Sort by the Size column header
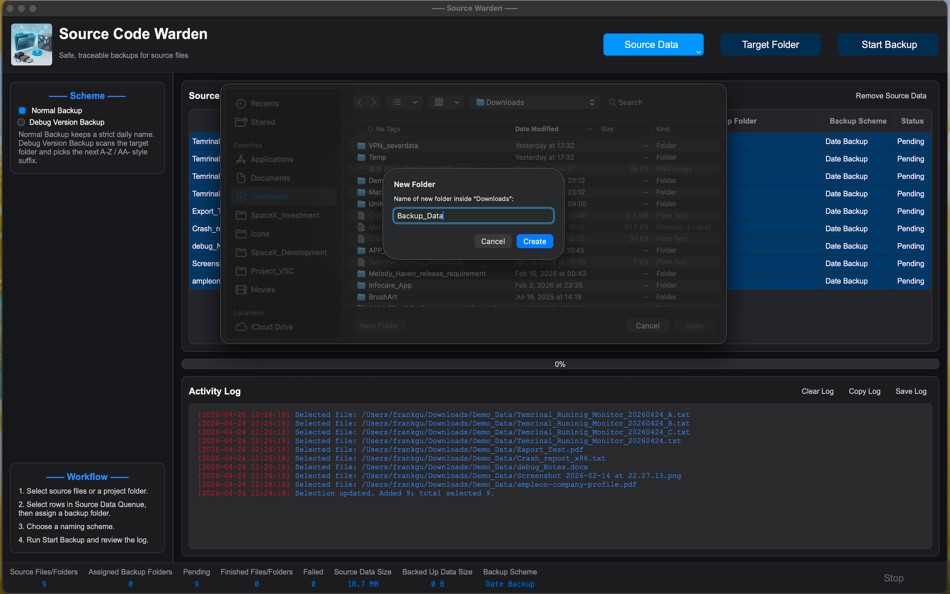This screenshot has width=950, height=594. pos(607,129)
